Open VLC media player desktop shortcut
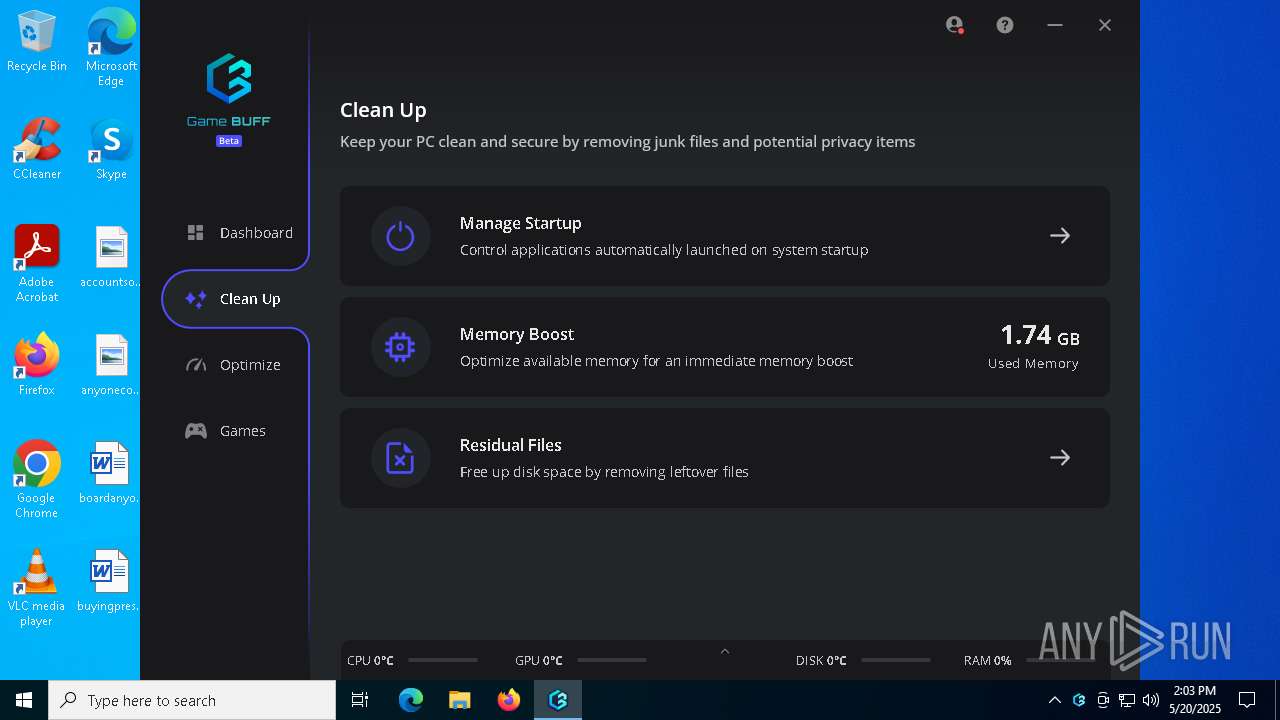The width and height of the screenshot is (1280, 720). [x=37, y=588]
